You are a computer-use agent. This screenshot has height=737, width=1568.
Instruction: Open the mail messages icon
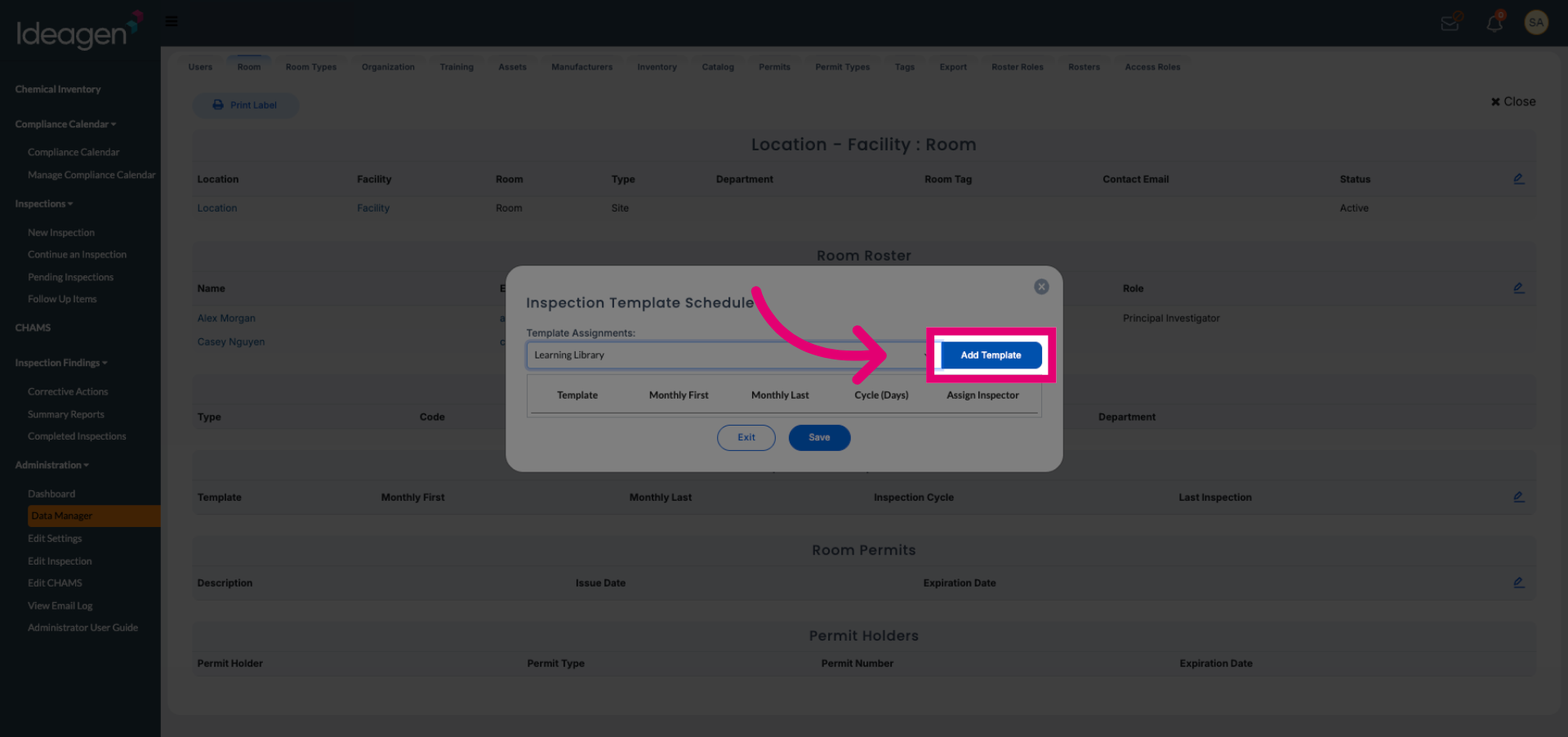coord(1450,23)
